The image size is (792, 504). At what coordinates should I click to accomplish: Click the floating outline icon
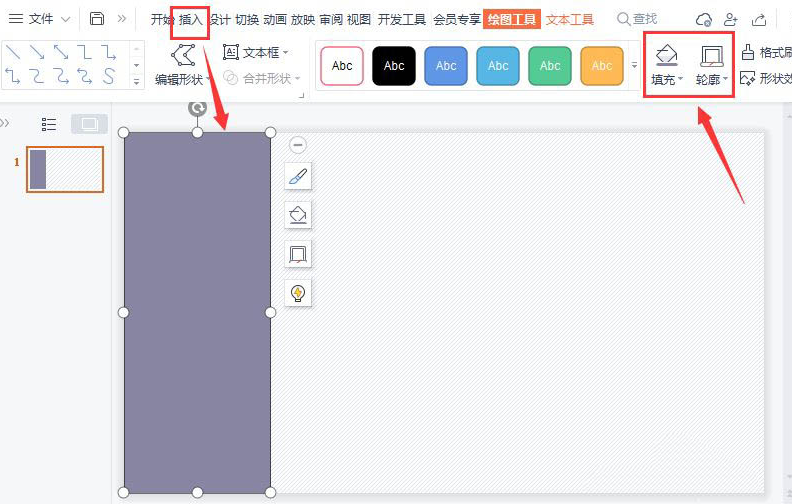tap(298, 254)
